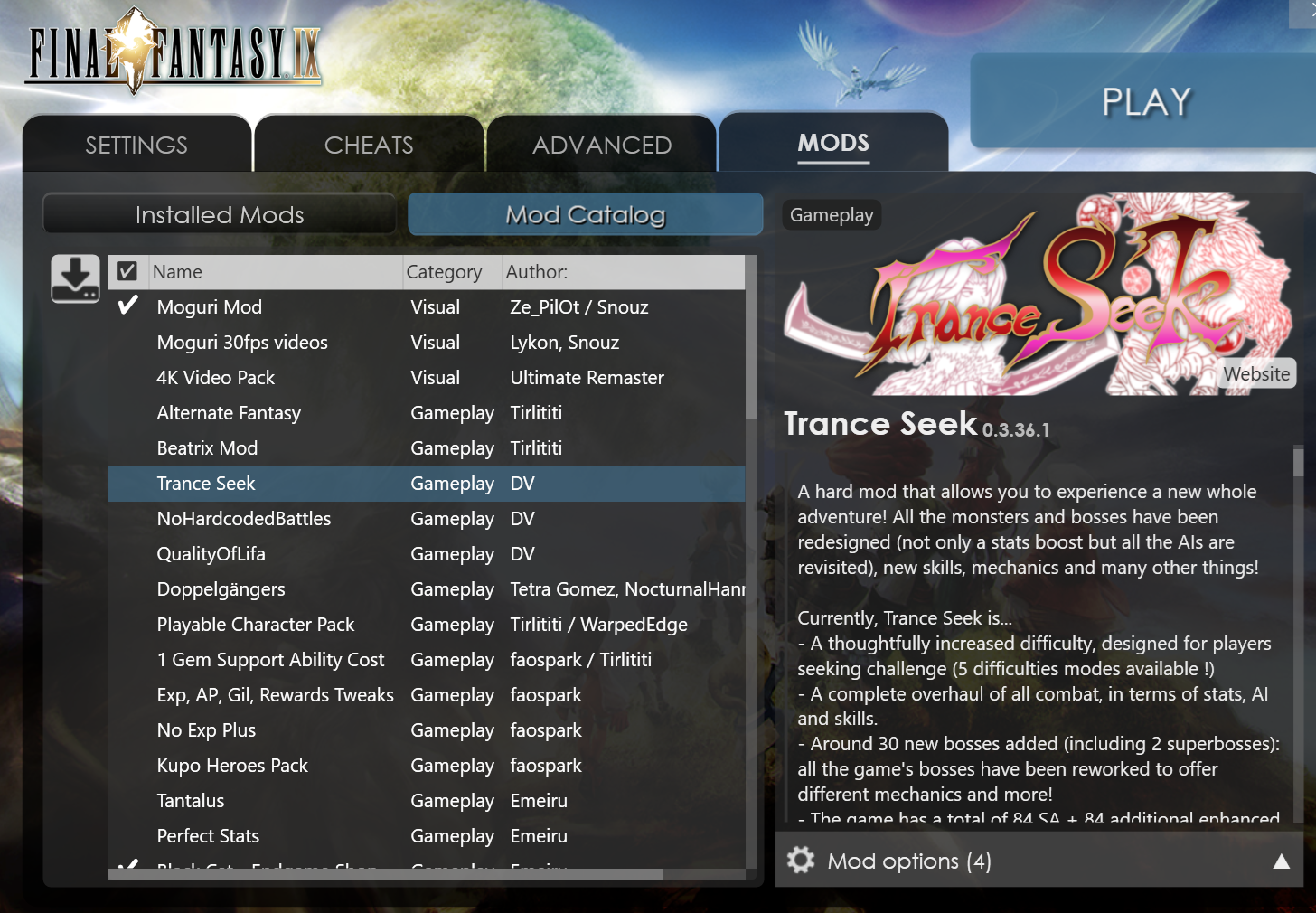Click the mod list vertical scrollbar

tap(750, 337)
